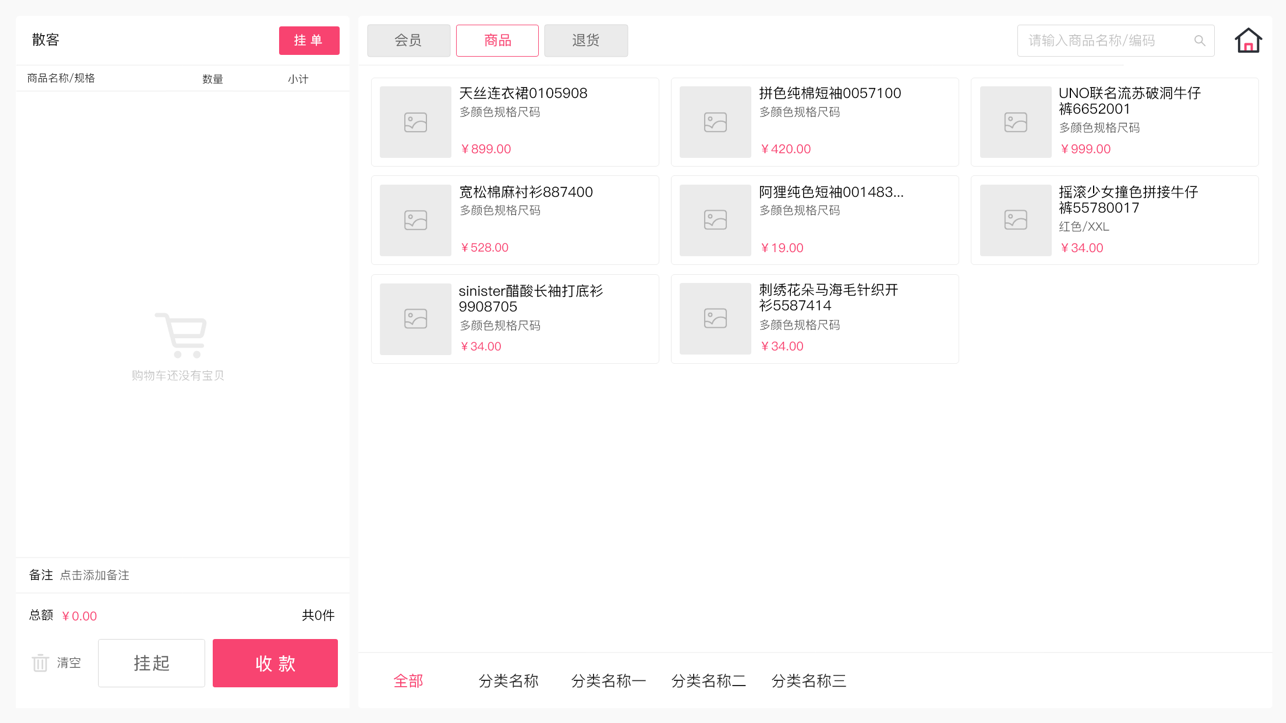1286x723 pixels.
Task: Click the empty shopping cart icon
Action: pyautogui.click(x=181, y=335)
